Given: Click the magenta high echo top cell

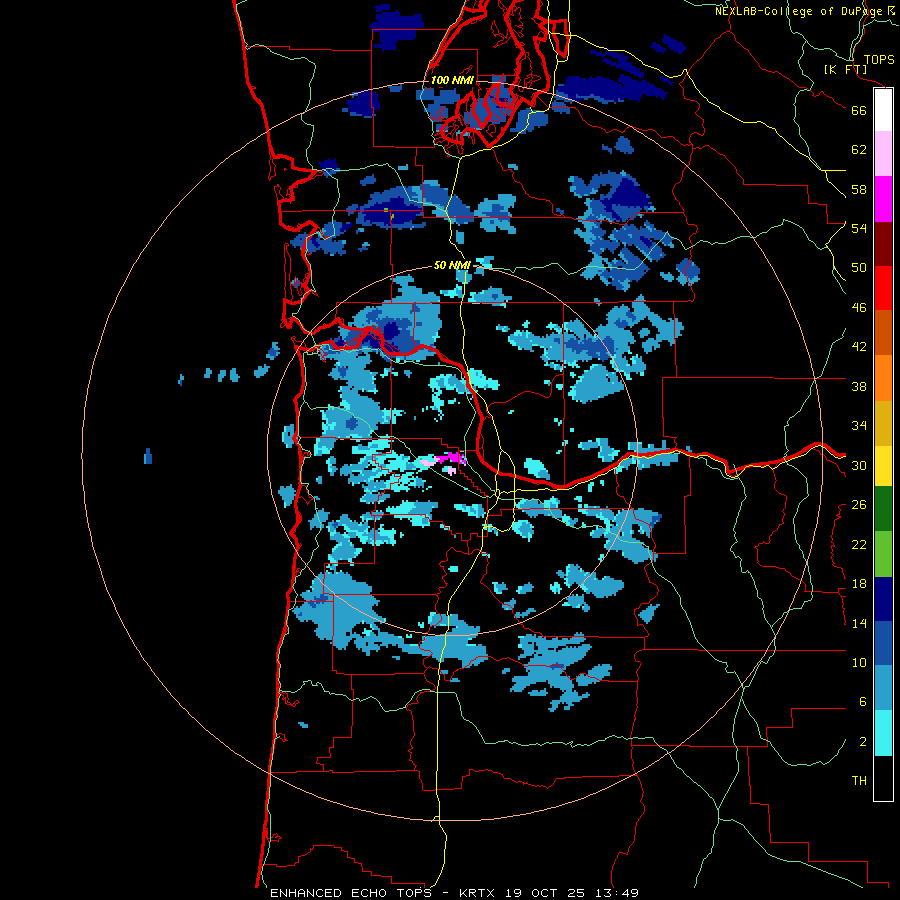Looking at the screenshot, I should pos(451,458).
